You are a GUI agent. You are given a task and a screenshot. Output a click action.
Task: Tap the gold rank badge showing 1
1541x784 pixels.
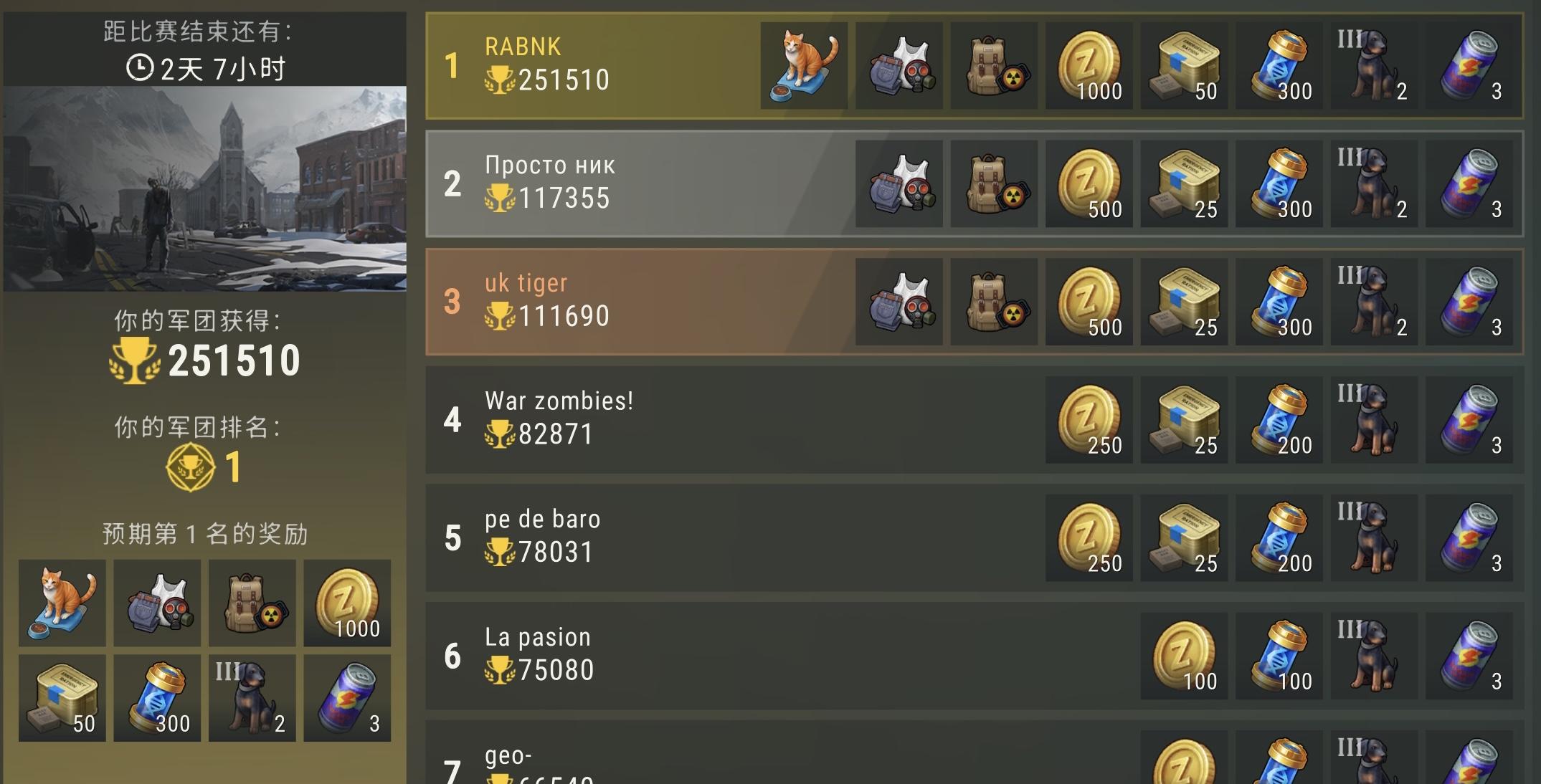(x=190, y=467)
